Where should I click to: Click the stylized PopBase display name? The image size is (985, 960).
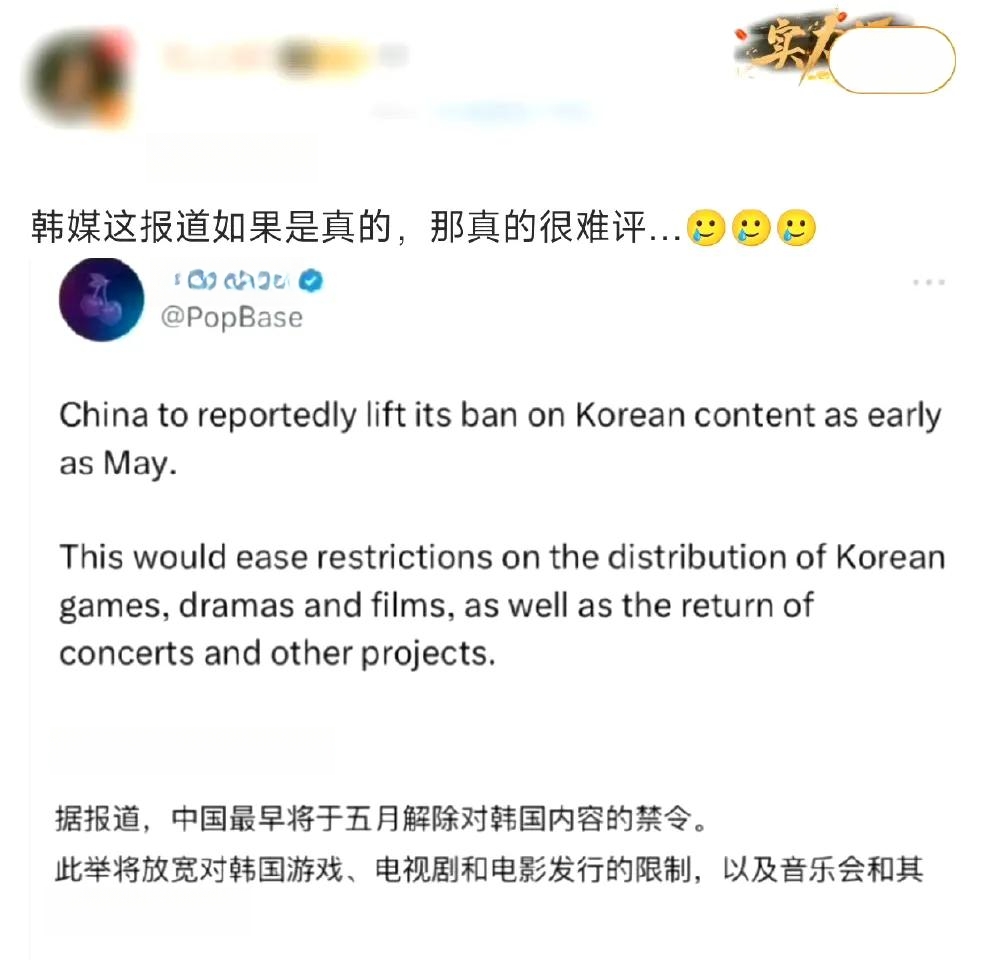[231, 280]
